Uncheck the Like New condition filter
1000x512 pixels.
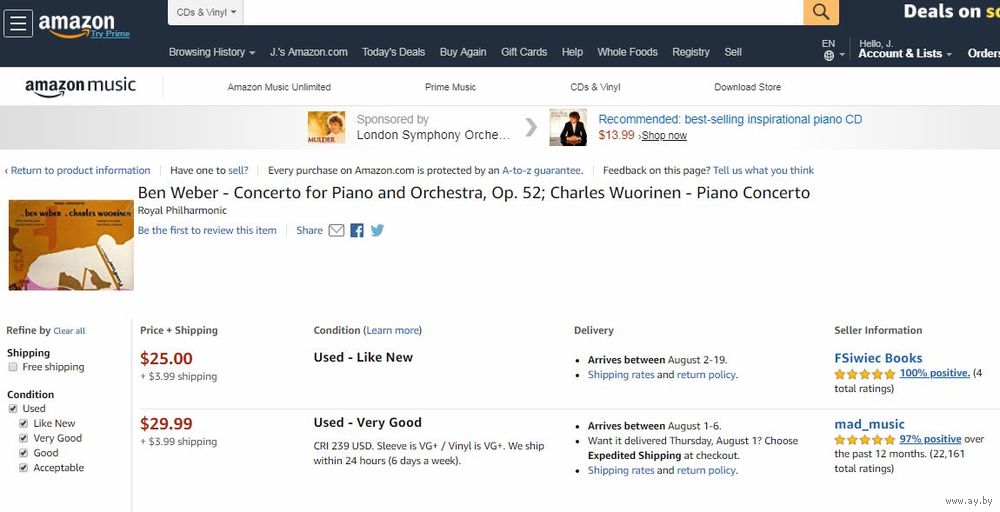tap(24, 423)
